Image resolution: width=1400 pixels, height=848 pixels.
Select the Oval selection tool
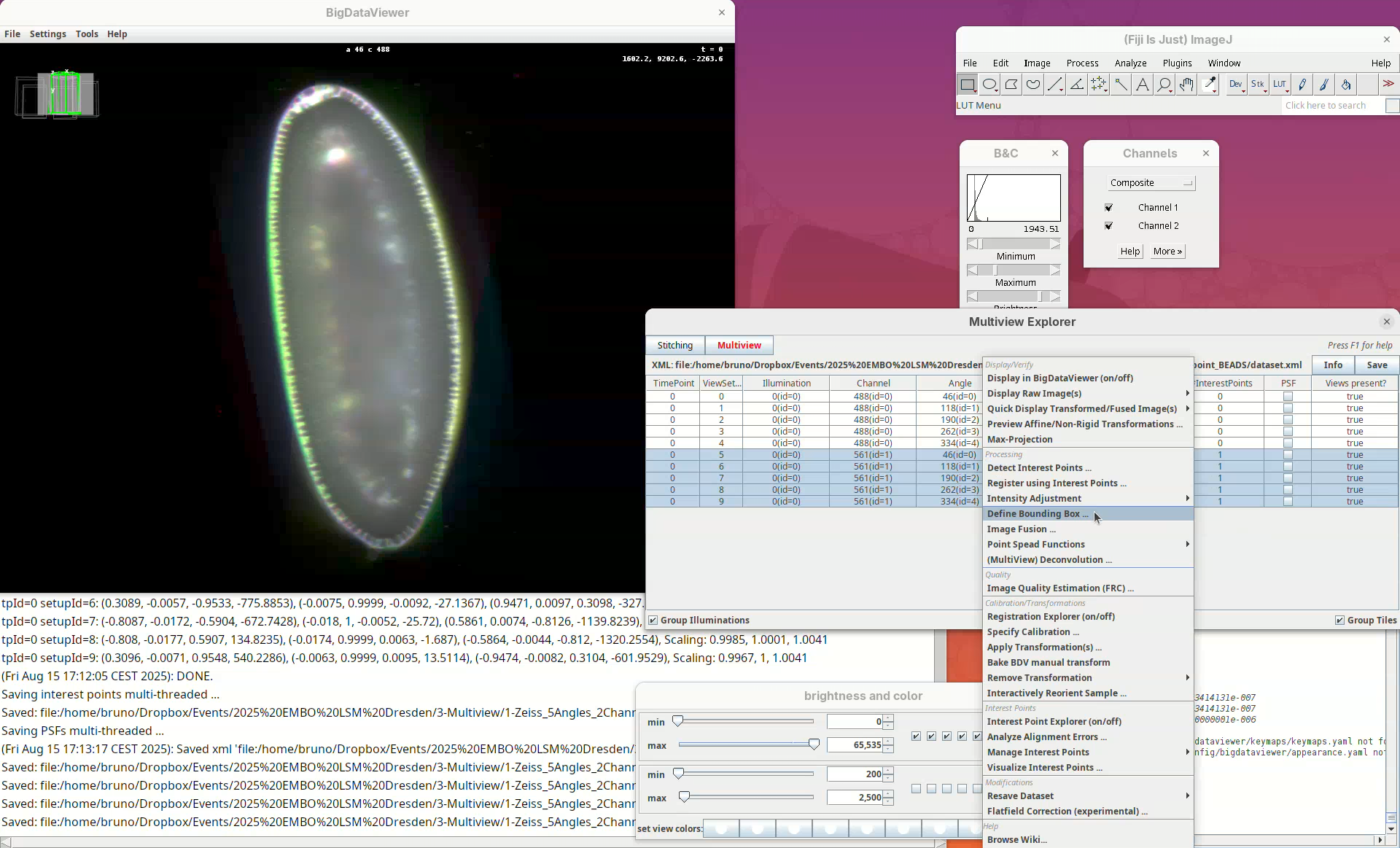pos(989,85)
